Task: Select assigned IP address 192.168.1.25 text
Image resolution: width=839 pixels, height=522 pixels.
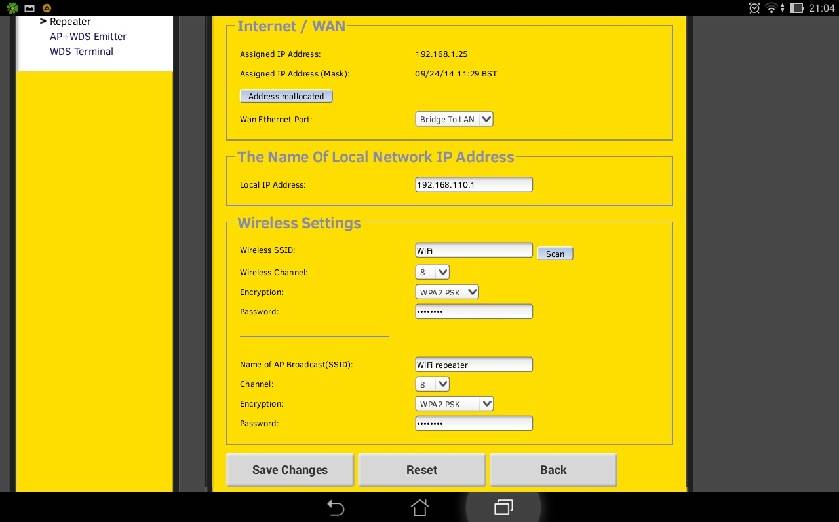Action: [441, 54]
